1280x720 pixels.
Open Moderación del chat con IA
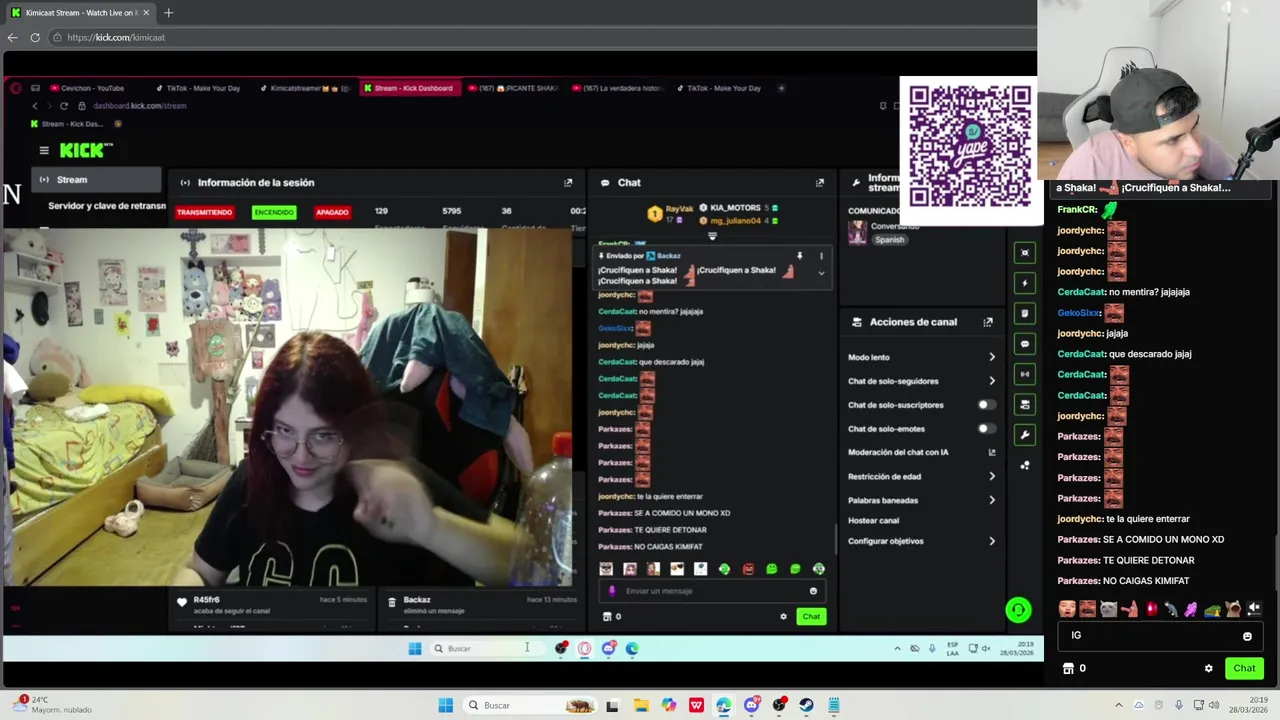coord(921,452)
